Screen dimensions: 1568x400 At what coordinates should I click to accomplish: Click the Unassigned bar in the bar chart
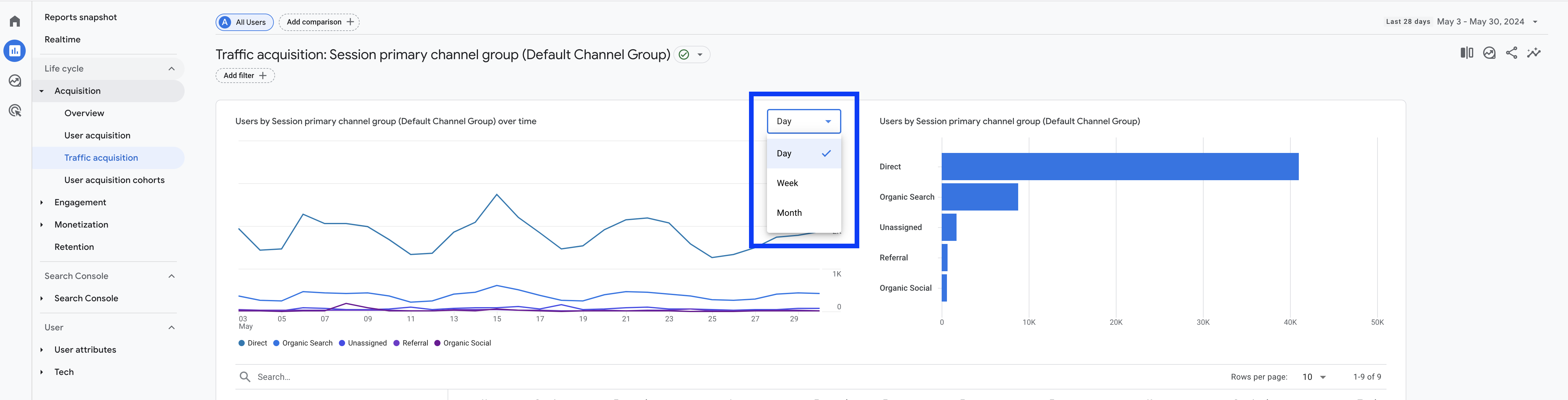click(949, 228)
